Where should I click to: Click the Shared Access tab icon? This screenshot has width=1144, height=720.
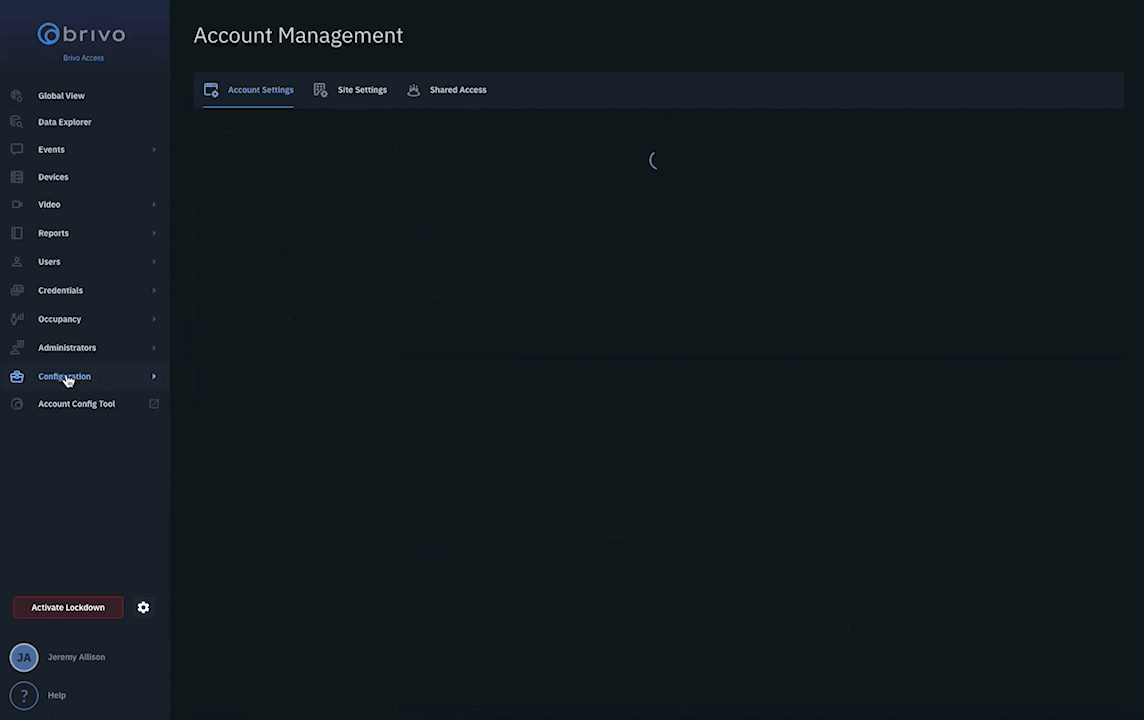[413, 90]
